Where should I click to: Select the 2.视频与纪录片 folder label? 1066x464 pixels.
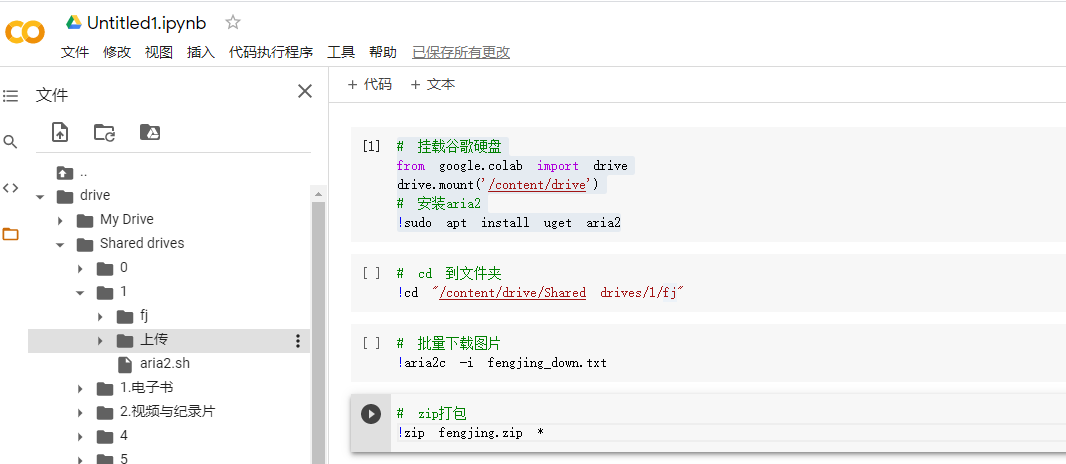coord(168,412)
